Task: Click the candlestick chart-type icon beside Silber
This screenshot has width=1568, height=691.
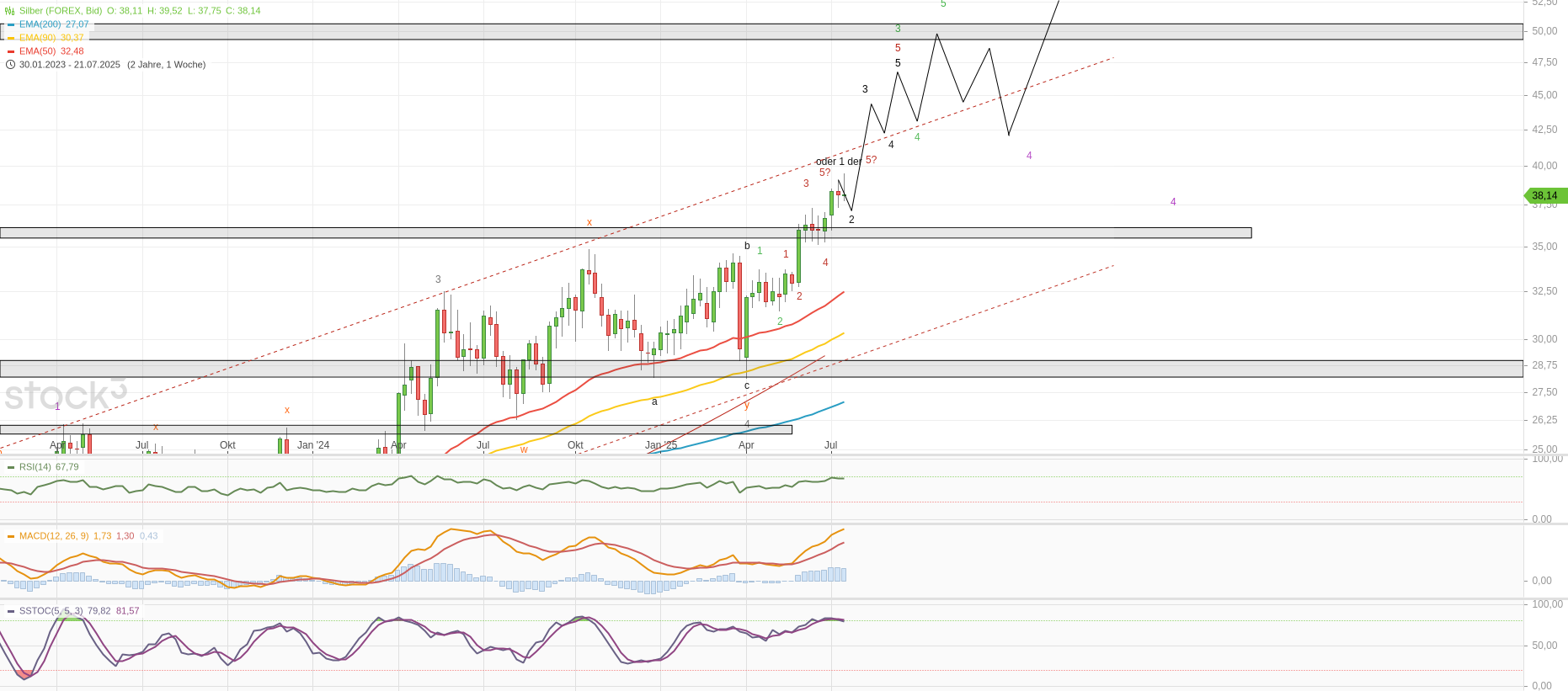Action: tap(10, 11)
